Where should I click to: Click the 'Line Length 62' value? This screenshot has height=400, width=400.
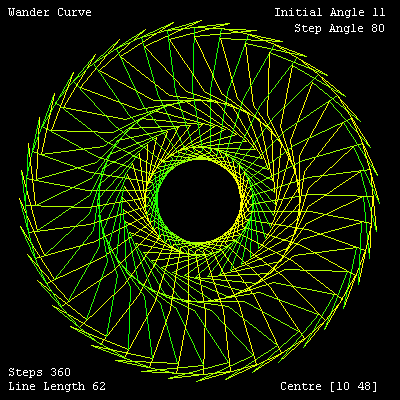pos(57,386)
